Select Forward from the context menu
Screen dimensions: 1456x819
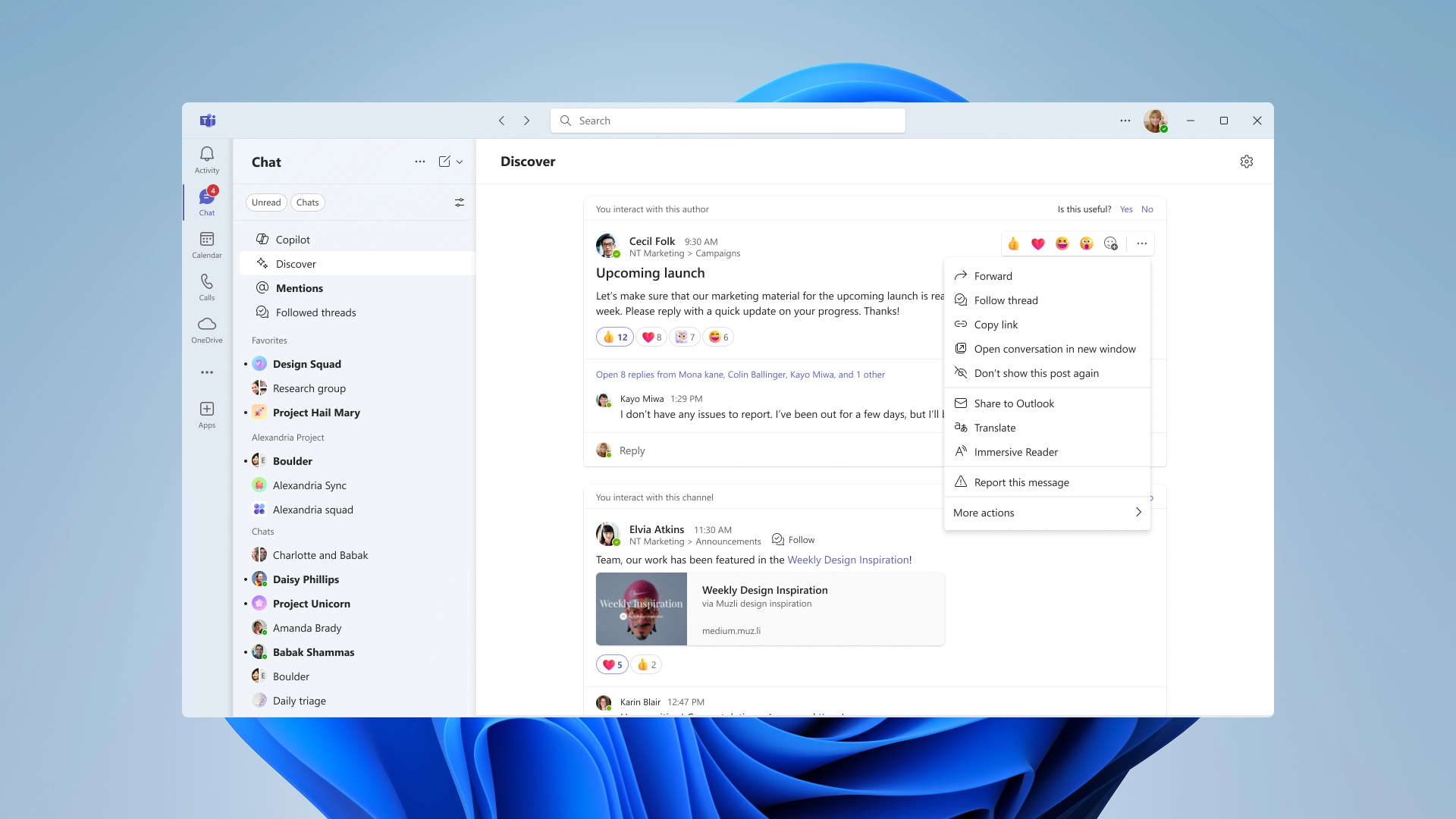tap(992, 275)
